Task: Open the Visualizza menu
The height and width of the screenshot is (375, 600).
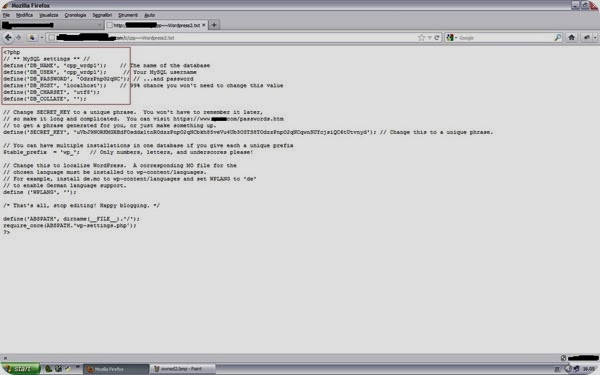Action: (x=49, y=15)
